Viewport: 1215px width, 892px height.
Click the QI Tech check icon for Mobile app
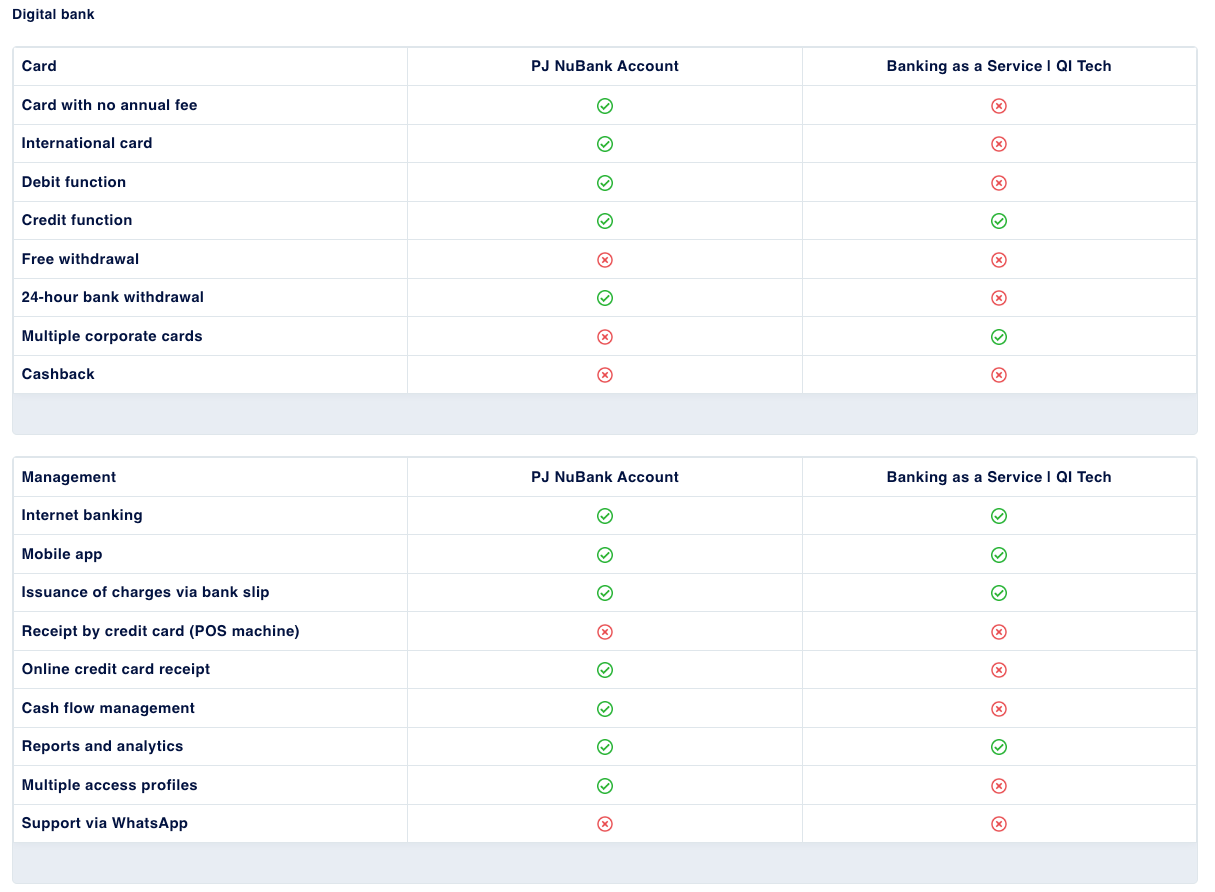point(999,555)
